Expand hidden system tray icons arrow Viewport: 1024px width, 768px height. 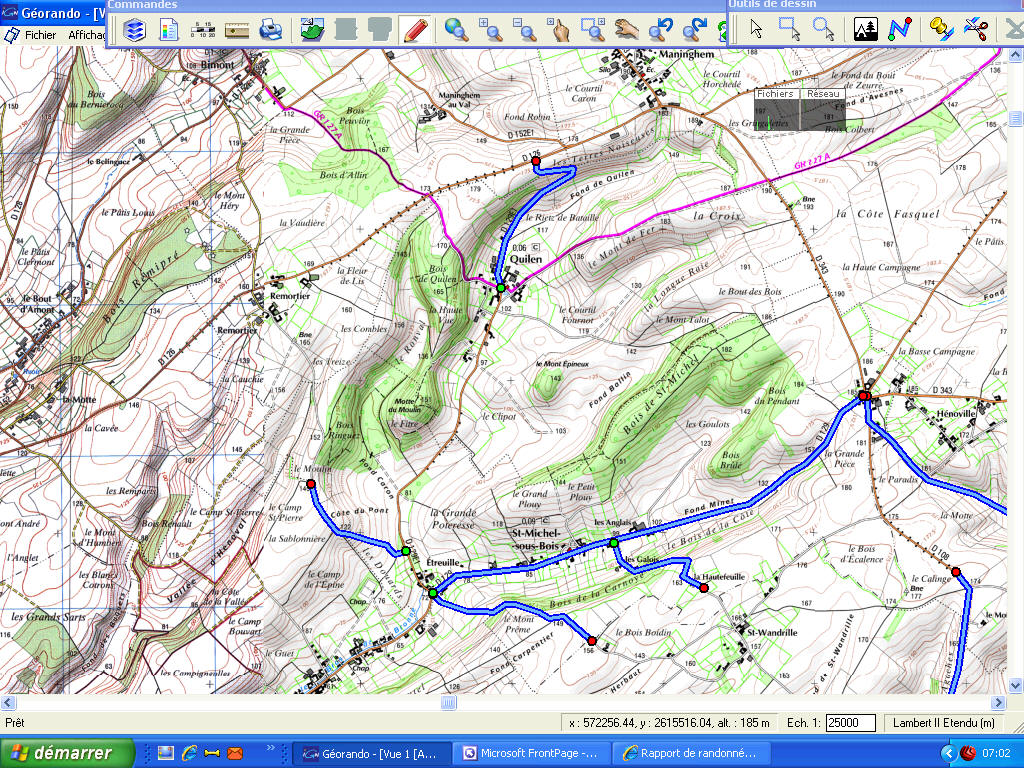click(x=948, y=754)
